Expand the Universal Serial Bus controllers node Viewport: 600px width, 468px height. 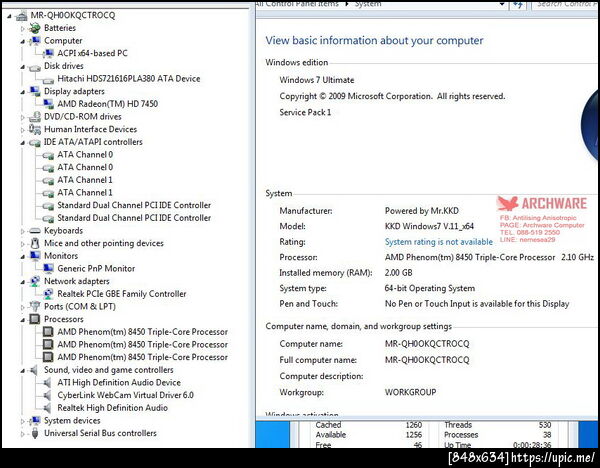tap(23, 434)
